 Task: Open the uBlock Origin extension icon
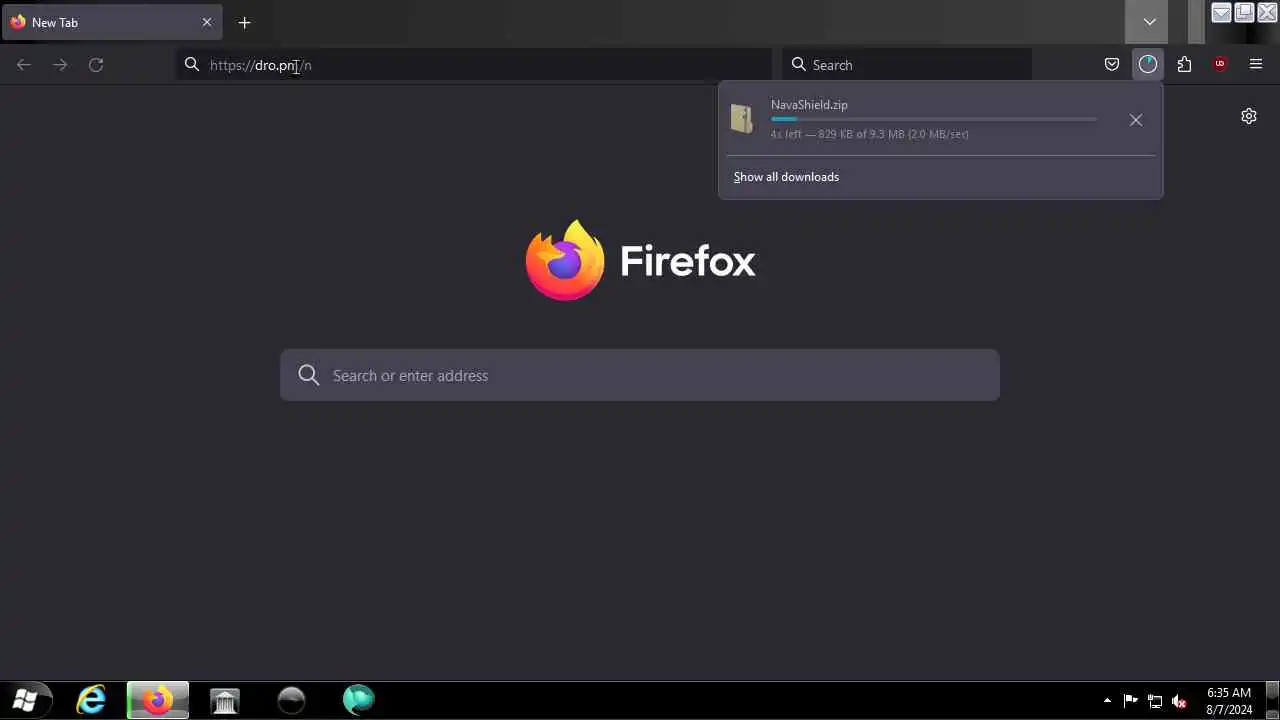tap(1220, 65)
